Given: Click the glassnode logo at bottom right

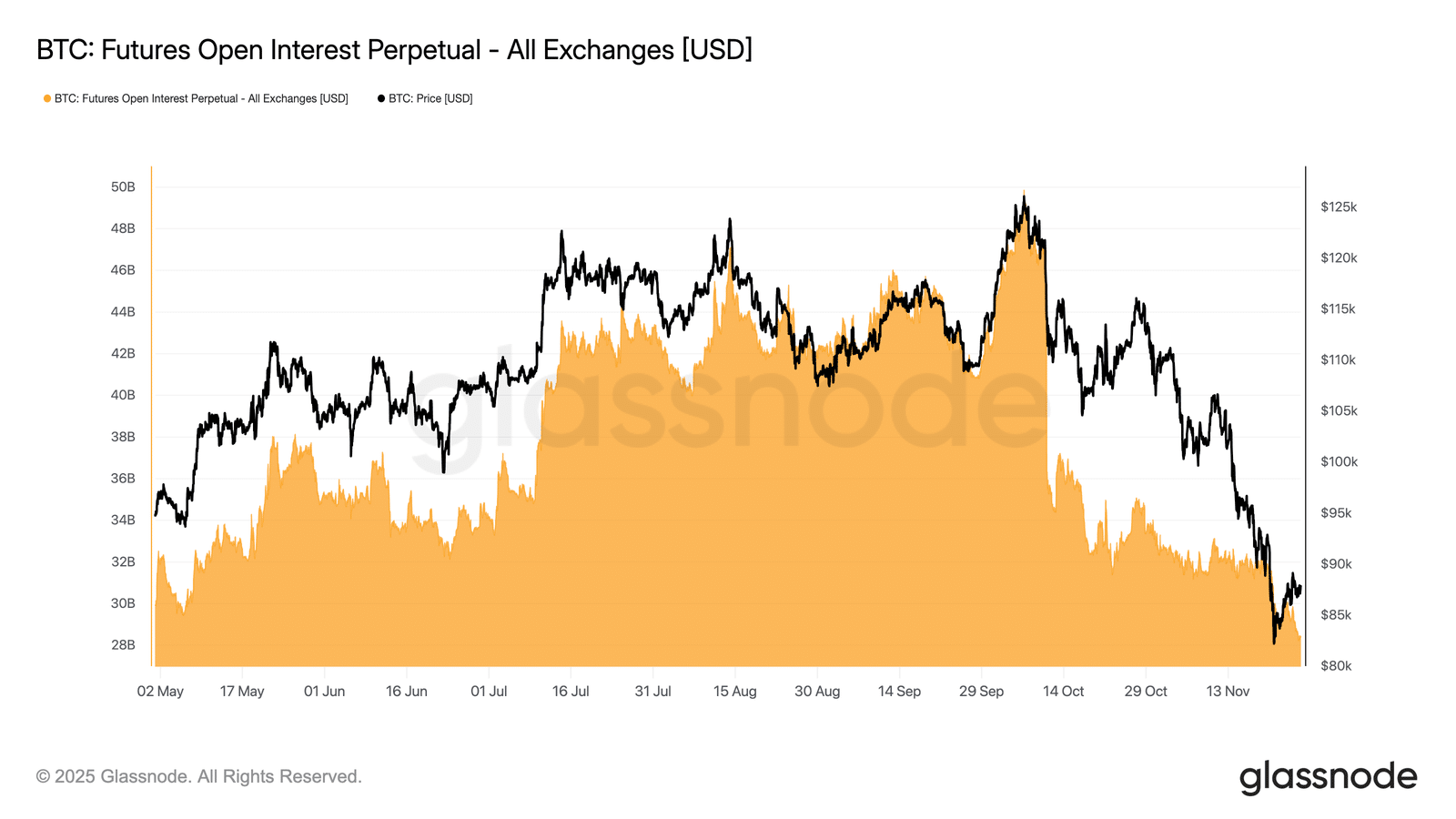Looking at the screenshot, I should [1328, 777].
